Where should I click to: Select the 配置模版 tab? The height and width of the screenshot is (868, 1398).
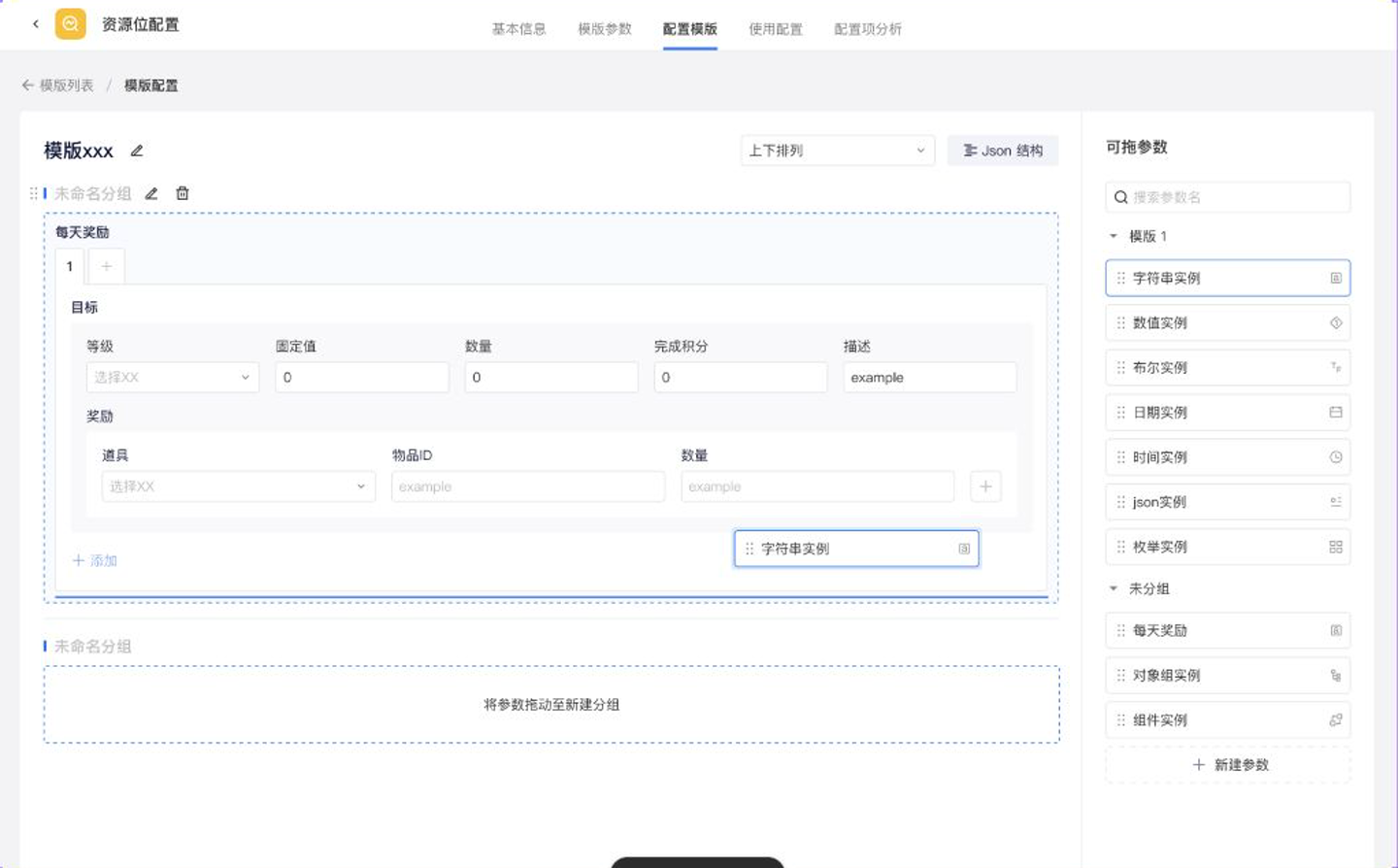tap(690, 29)
